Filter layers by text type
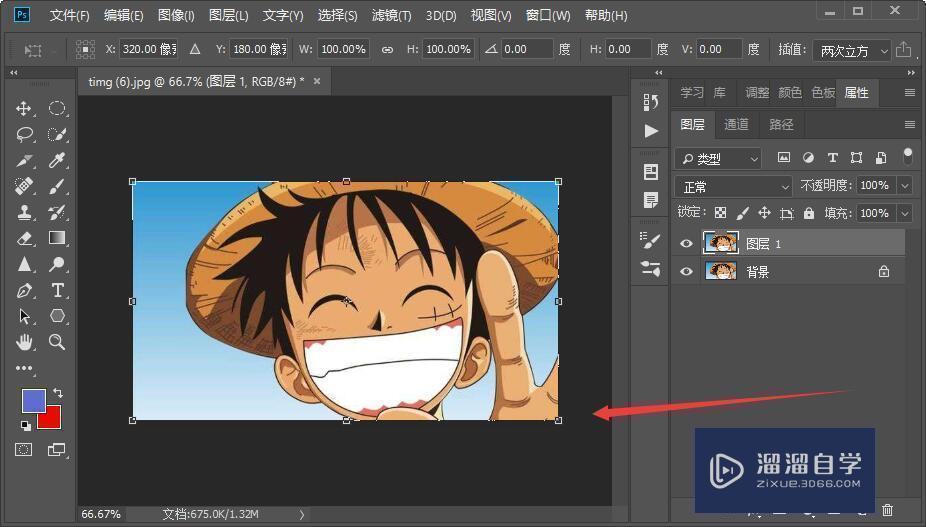 (832, 158)
